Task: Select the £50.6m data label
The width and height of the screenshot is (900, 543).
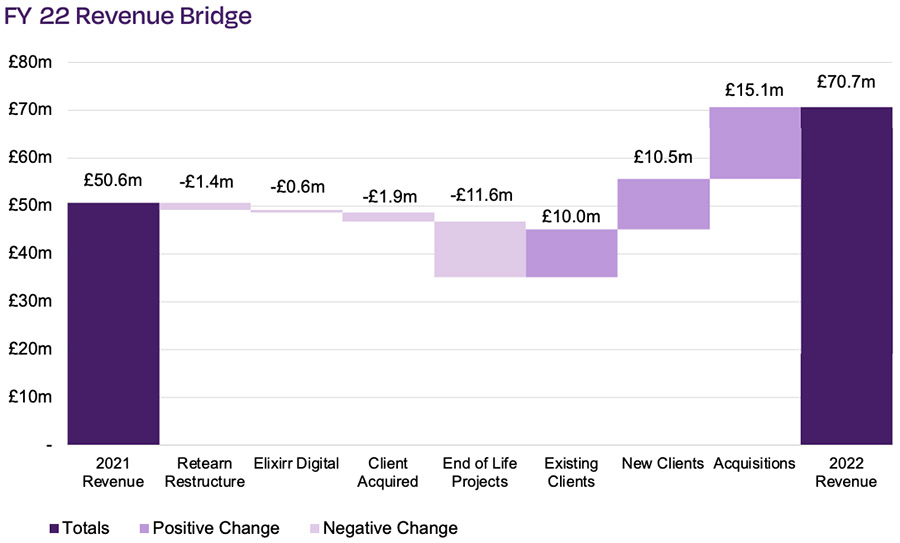Action: click(113, 181)
